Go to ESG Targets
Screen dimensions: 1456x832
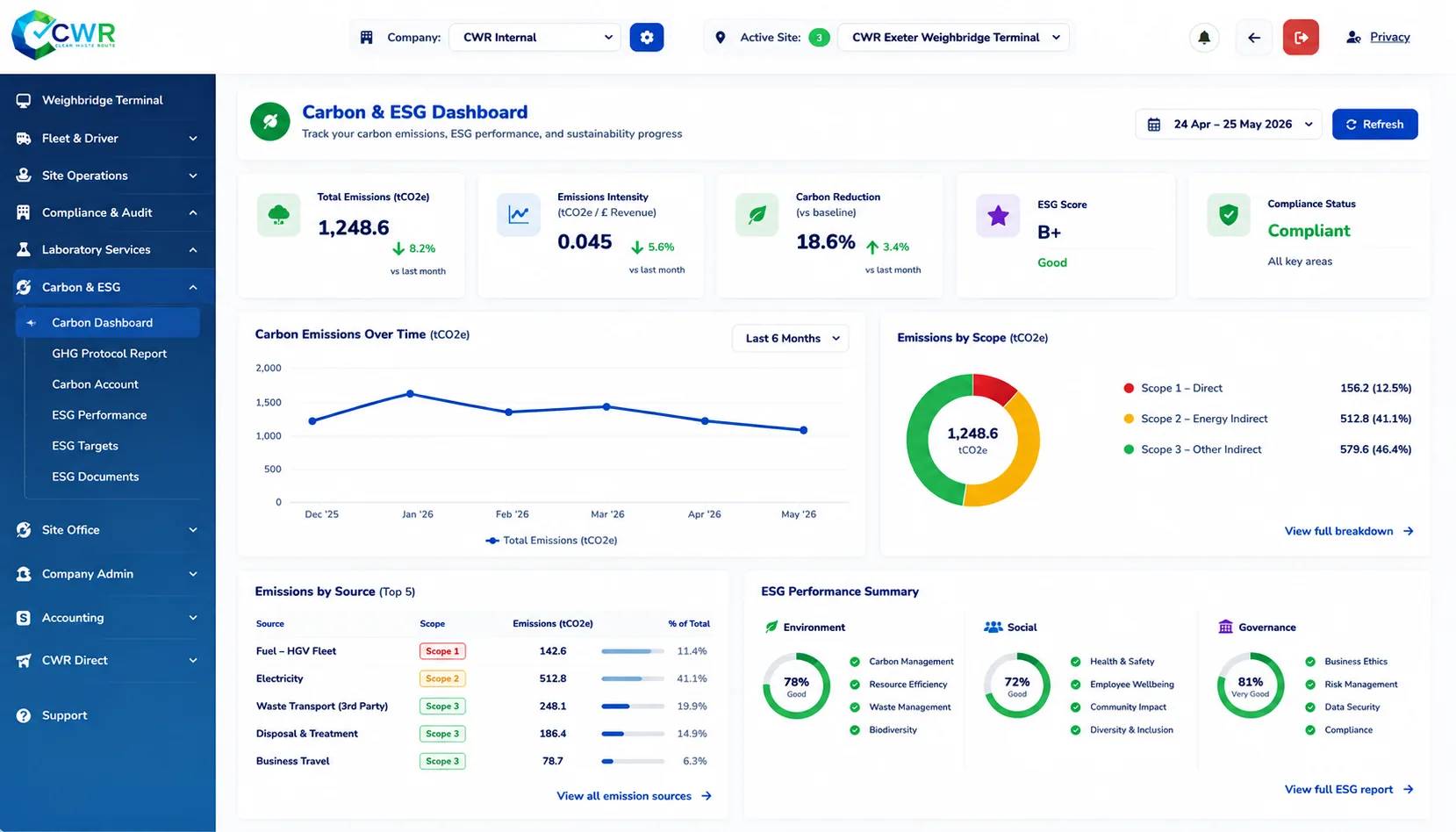(85, 446)
